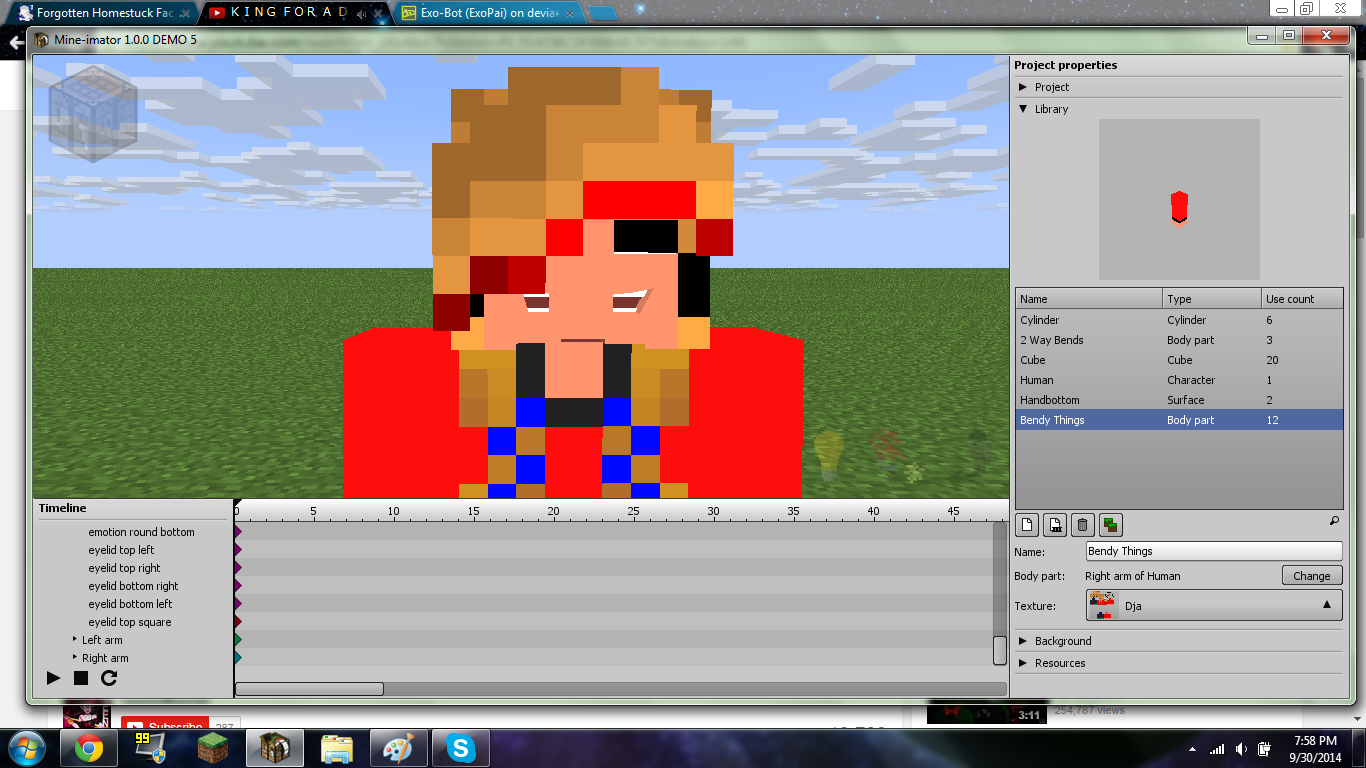The height and width of the screenshot is (768, 1366).
Task: Sort the library by the Type column
Action: click(1212, 299)
